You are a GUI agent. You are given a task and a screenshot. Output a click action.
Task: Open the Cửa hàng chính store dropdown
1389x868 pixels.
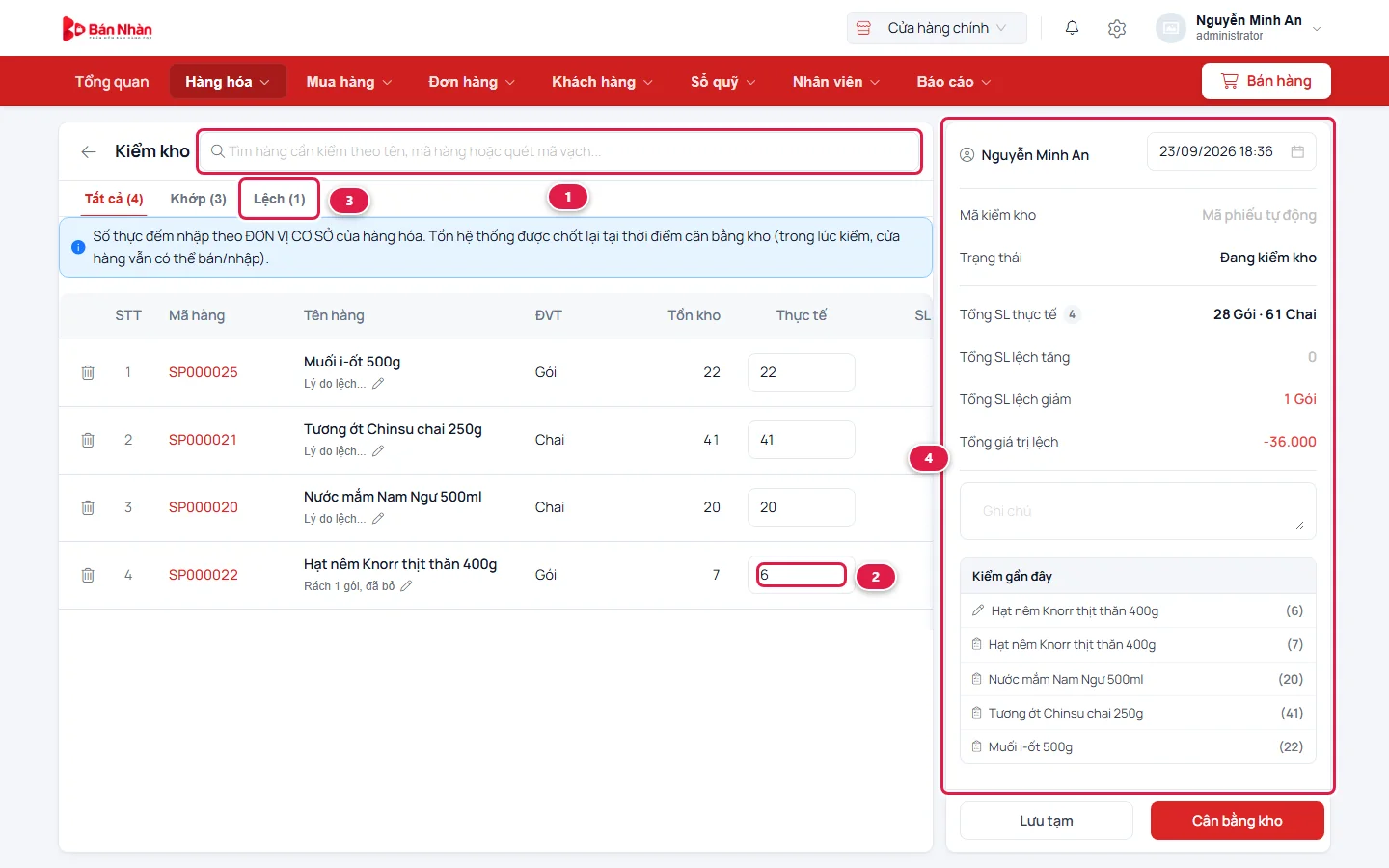point(937,28)
